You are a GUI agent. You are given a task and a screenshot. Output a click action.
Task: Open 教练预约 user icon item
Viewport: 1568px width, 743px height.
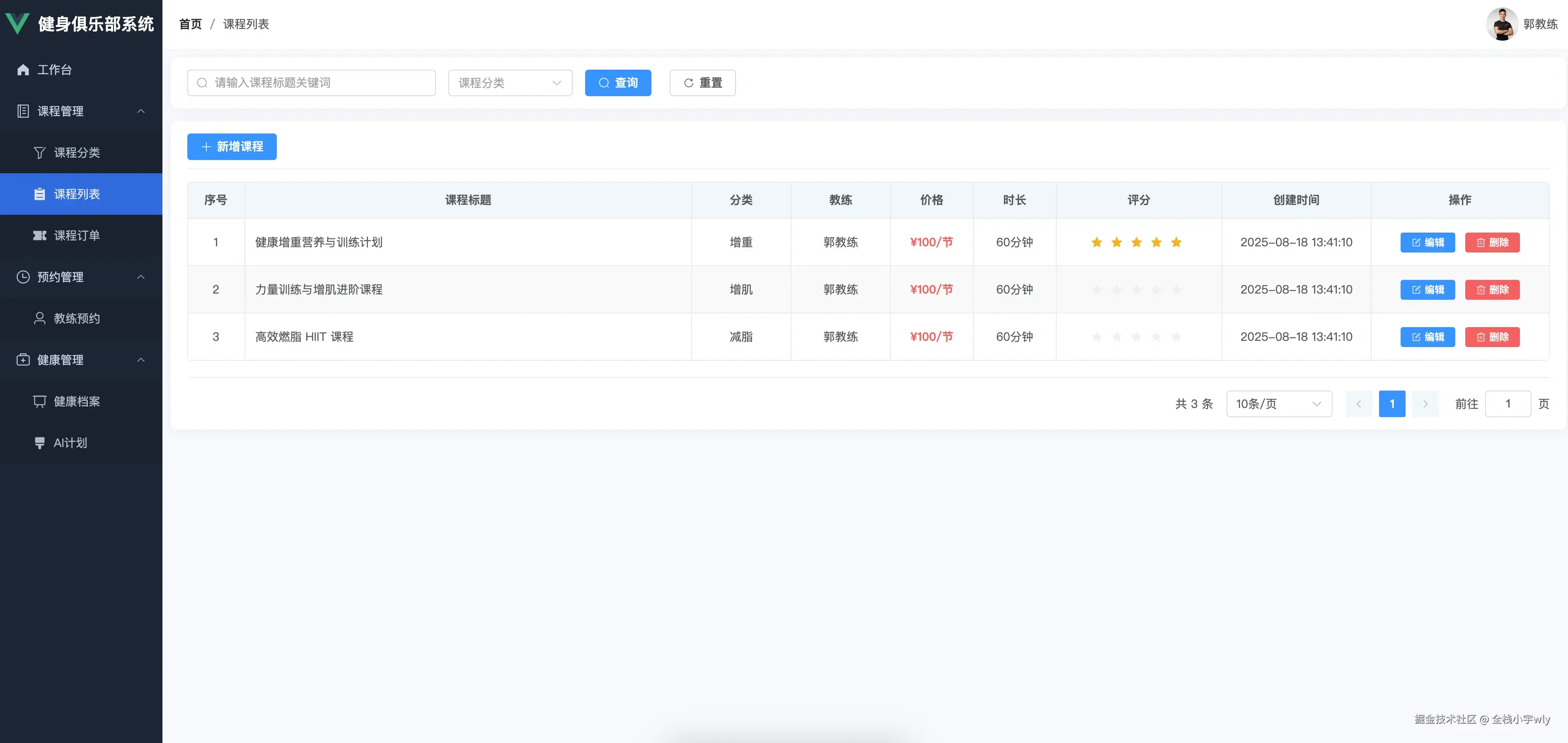tap(39, 318)
